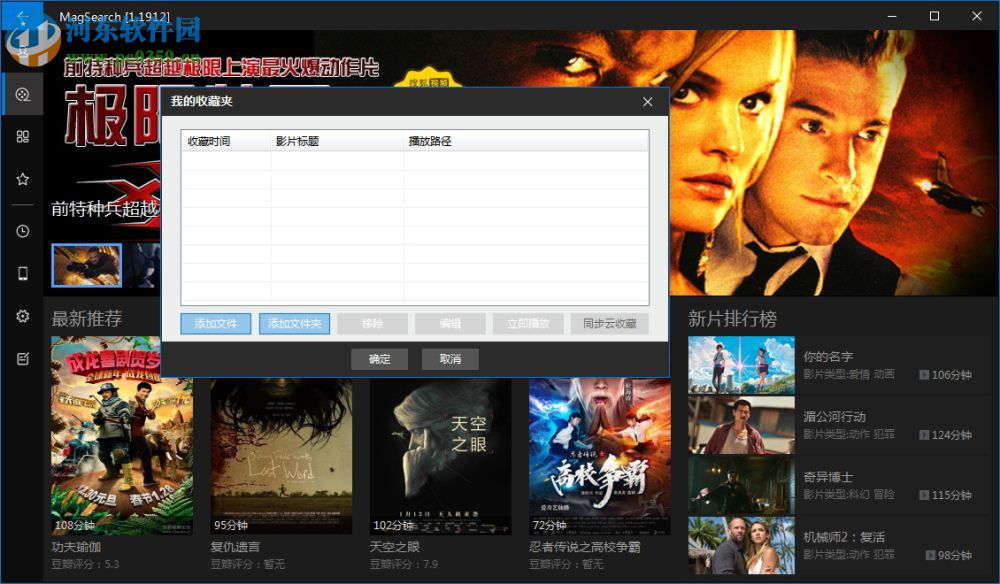Click the back arrow at top left
This screenshot has height=584, width=1000.
click(20, 16)
